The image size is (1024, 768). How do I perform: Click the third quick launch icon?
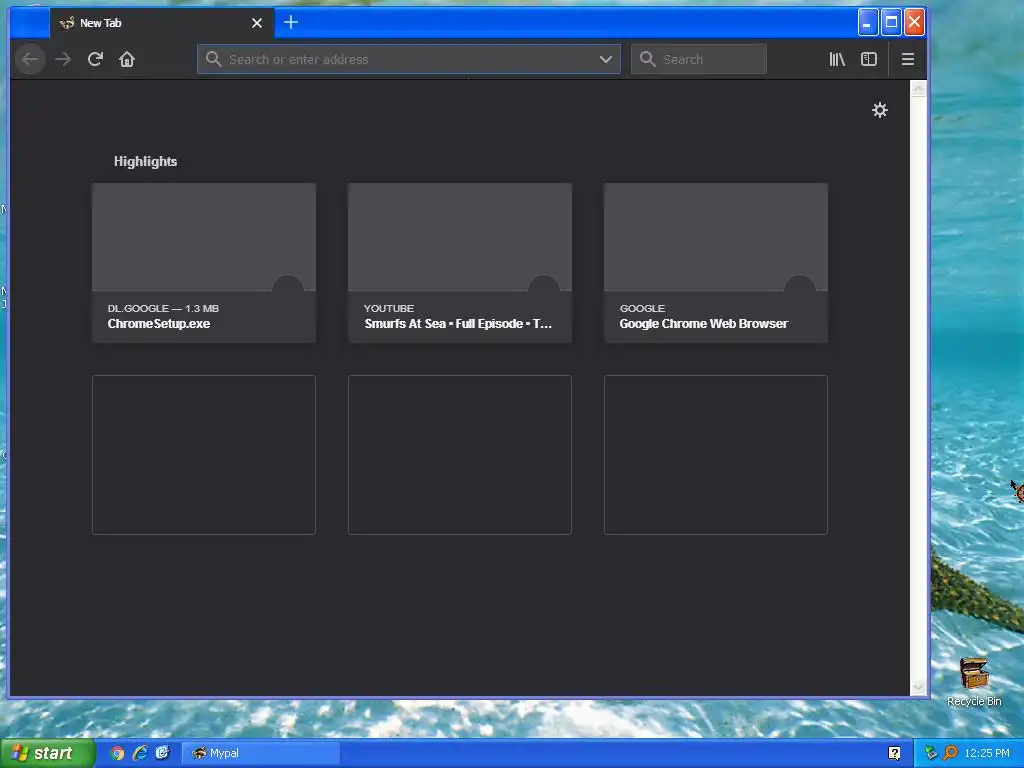(162, 753)
